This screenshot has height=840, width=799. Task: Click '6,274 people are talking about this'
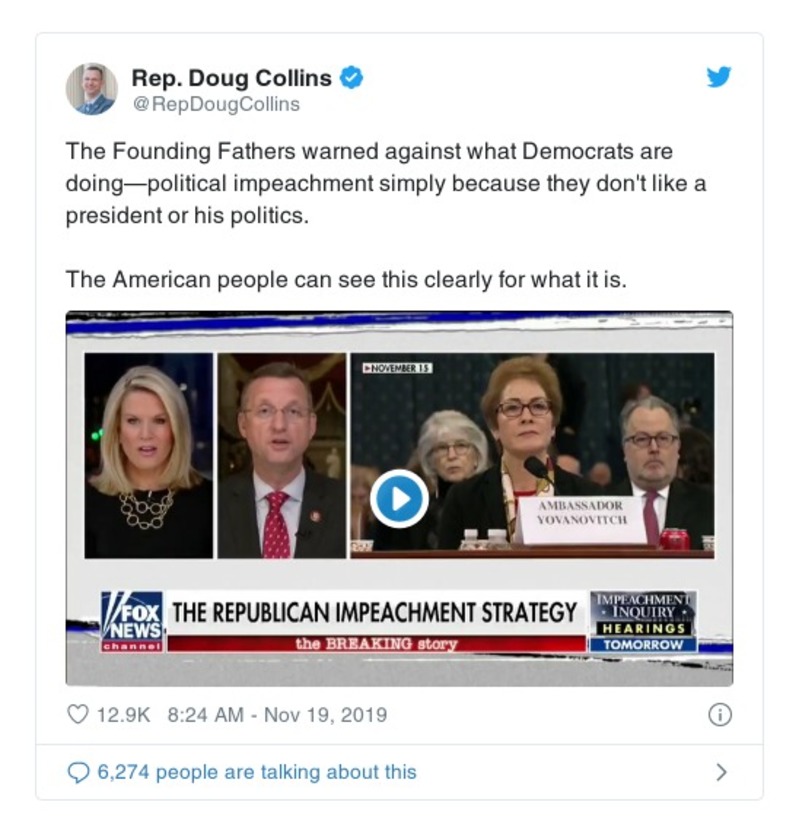click(257, 772)
